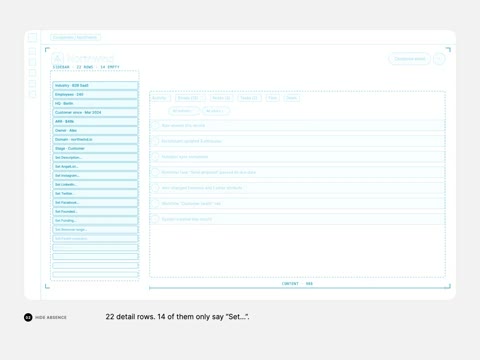Open the viewed this record activity entry
This screenshot has width=480, height=360.
[x=297, y=126]
